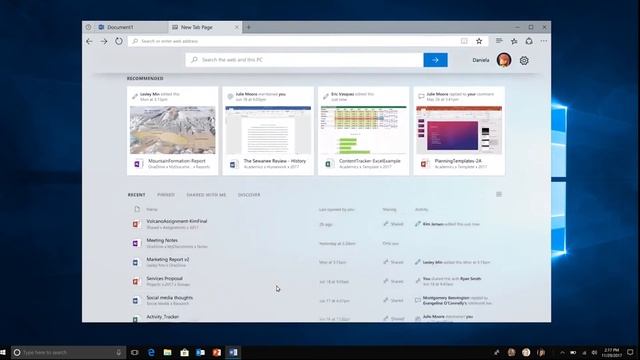Open the Services Proposal file
This screenshot has height=360, width=640.
pyautogui.click(x=164, y=278)
